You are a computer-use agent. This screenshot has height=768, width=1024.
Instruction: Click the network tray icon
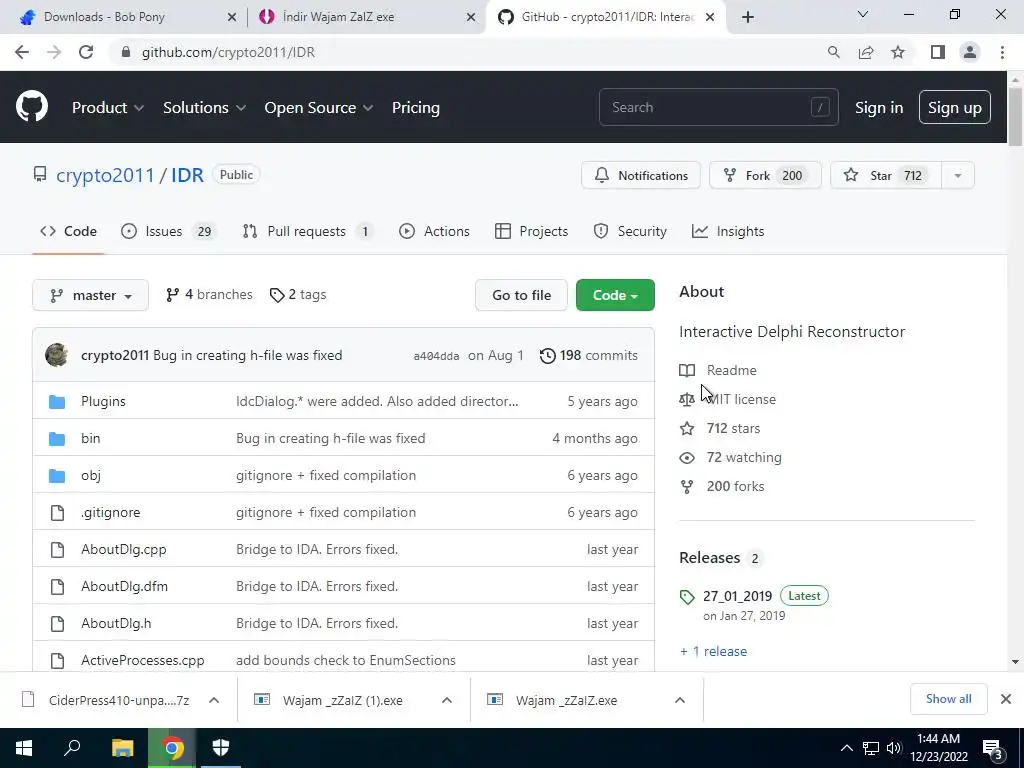point(871,748)
